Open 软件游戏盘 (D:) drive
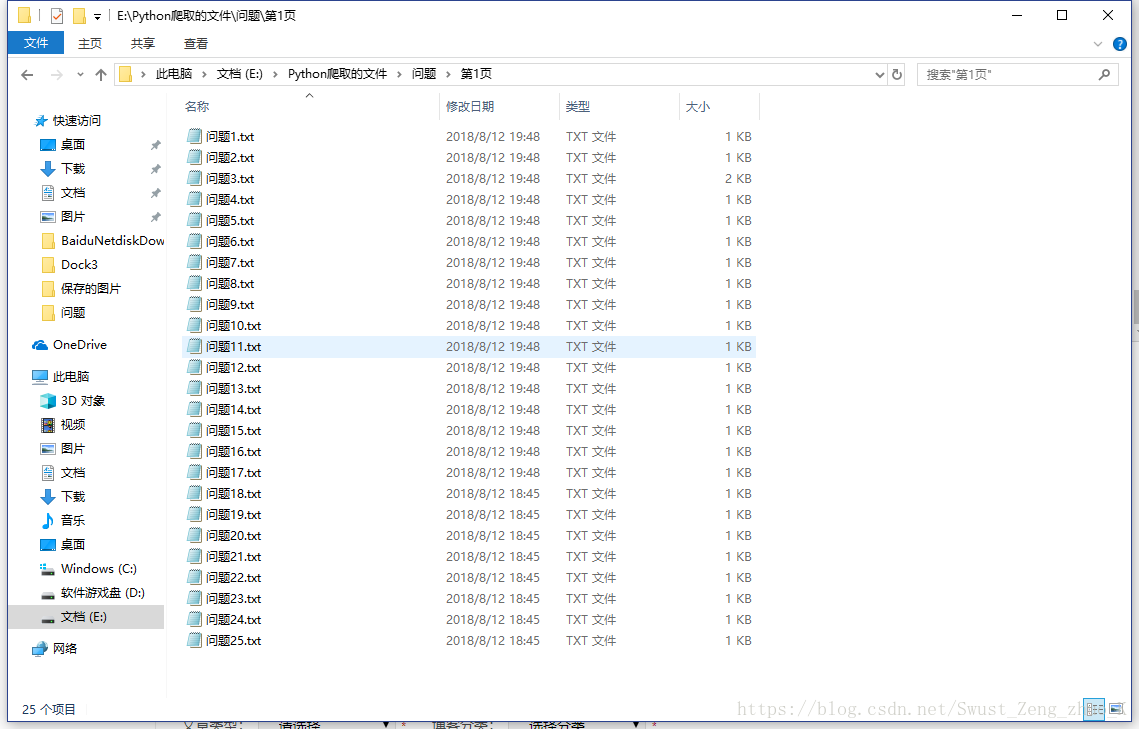The height and width of the screenshot is (729, 1139). click(102, 592)
